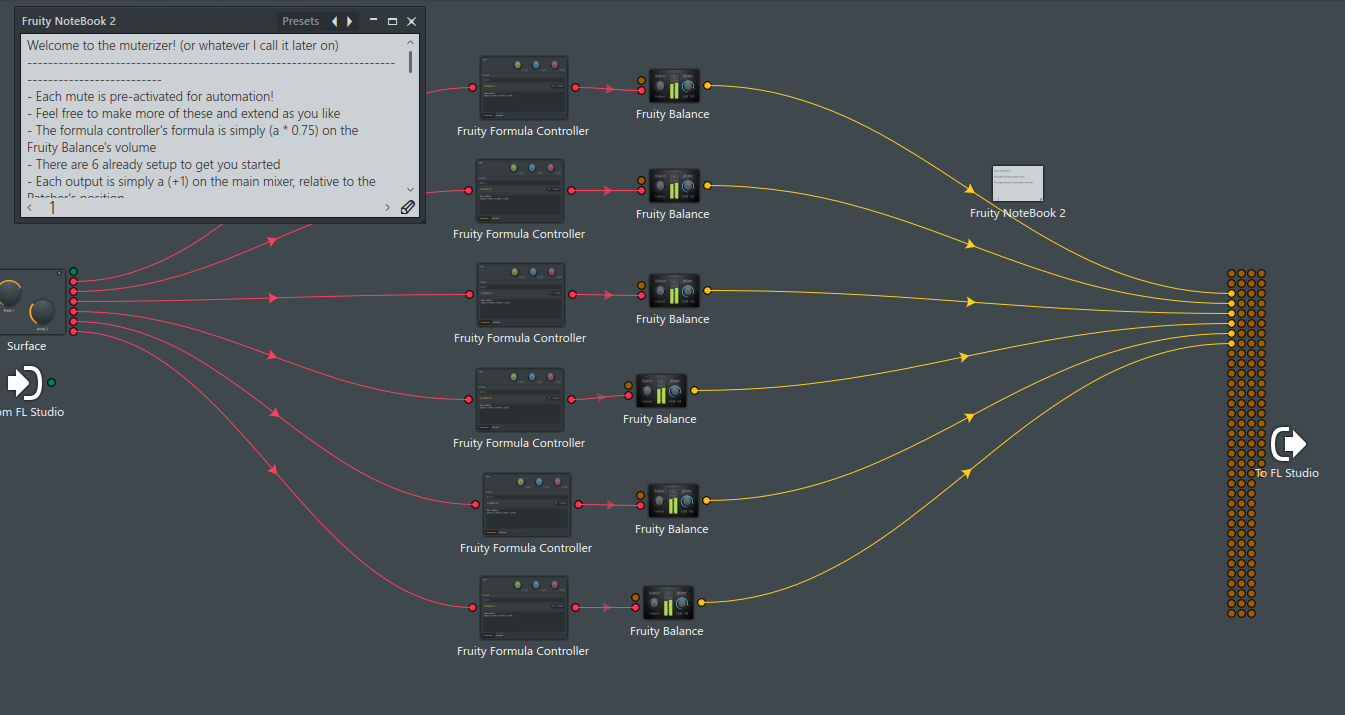Select the To FL Studio output icon
1345x715 pixels.
(x=1288, y=443)
